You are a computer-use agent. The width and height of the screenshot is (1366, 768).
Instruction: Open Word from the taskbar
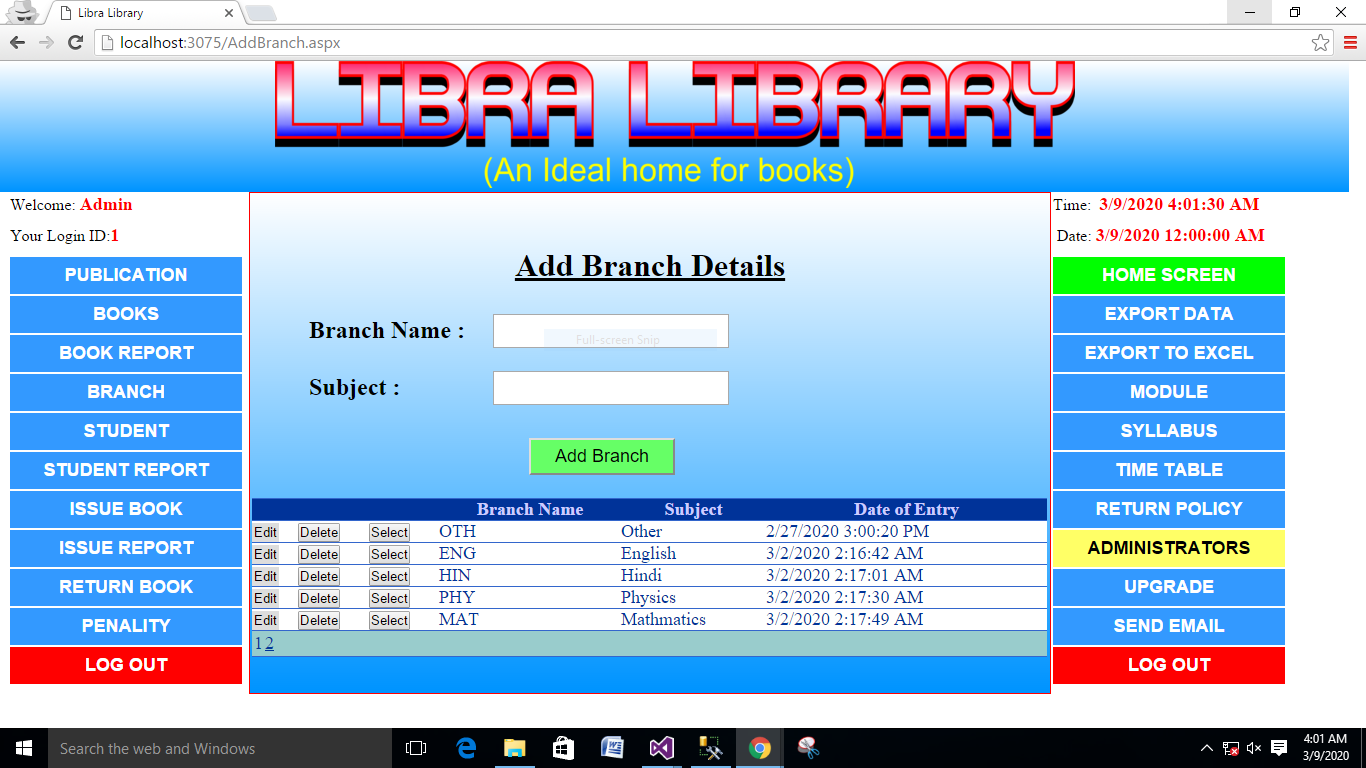coord(612,748)
